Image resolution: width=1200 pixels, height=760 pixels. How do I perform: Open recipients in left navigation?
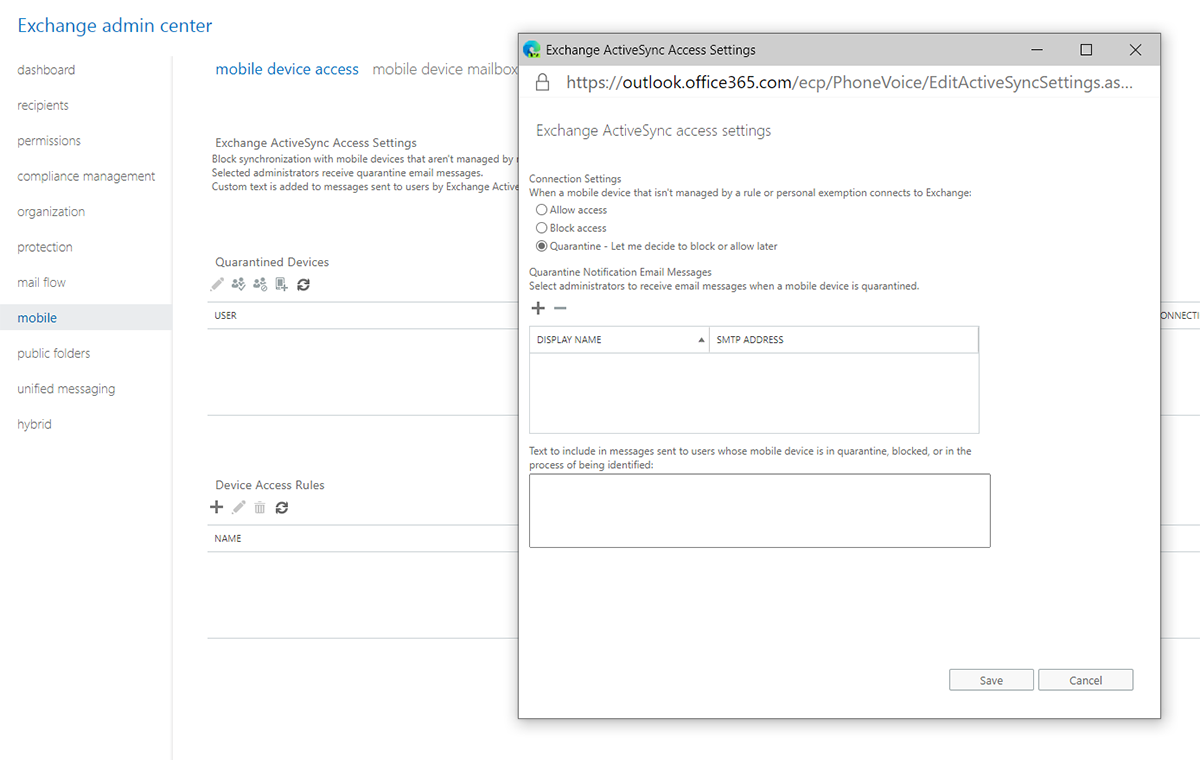43,105
